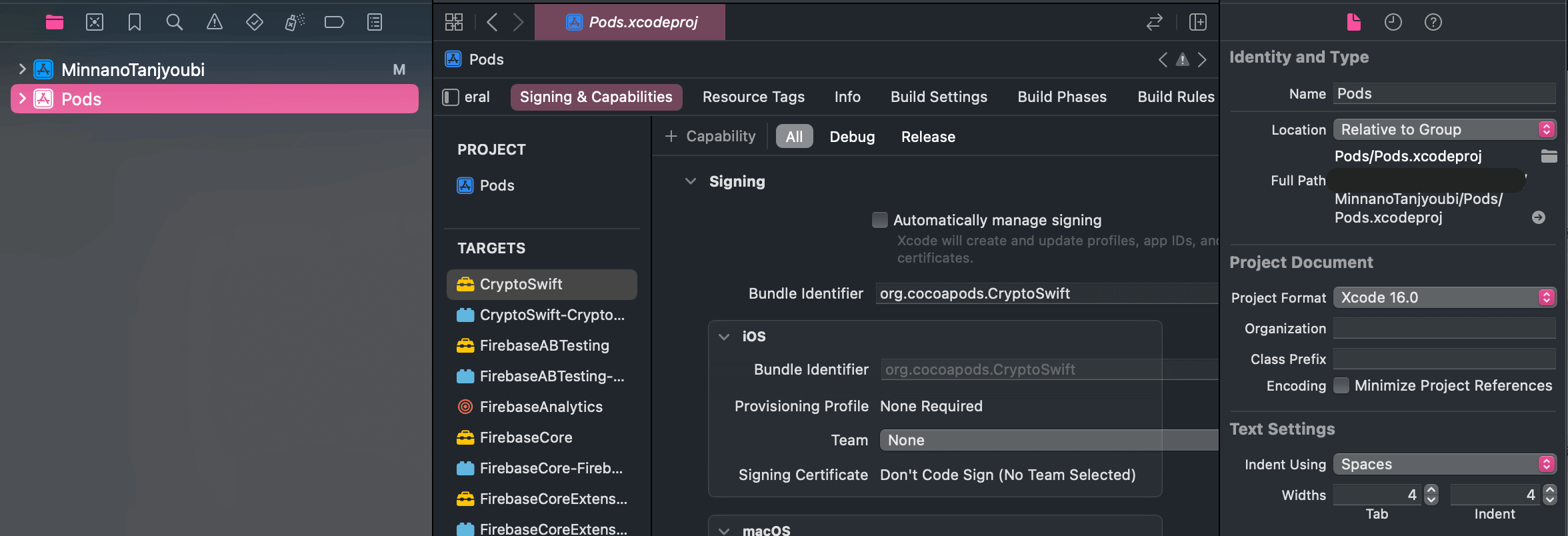Open the Report navigator
The width and height of the screenshot is (1568, 536).
click(x=375, y=23)
